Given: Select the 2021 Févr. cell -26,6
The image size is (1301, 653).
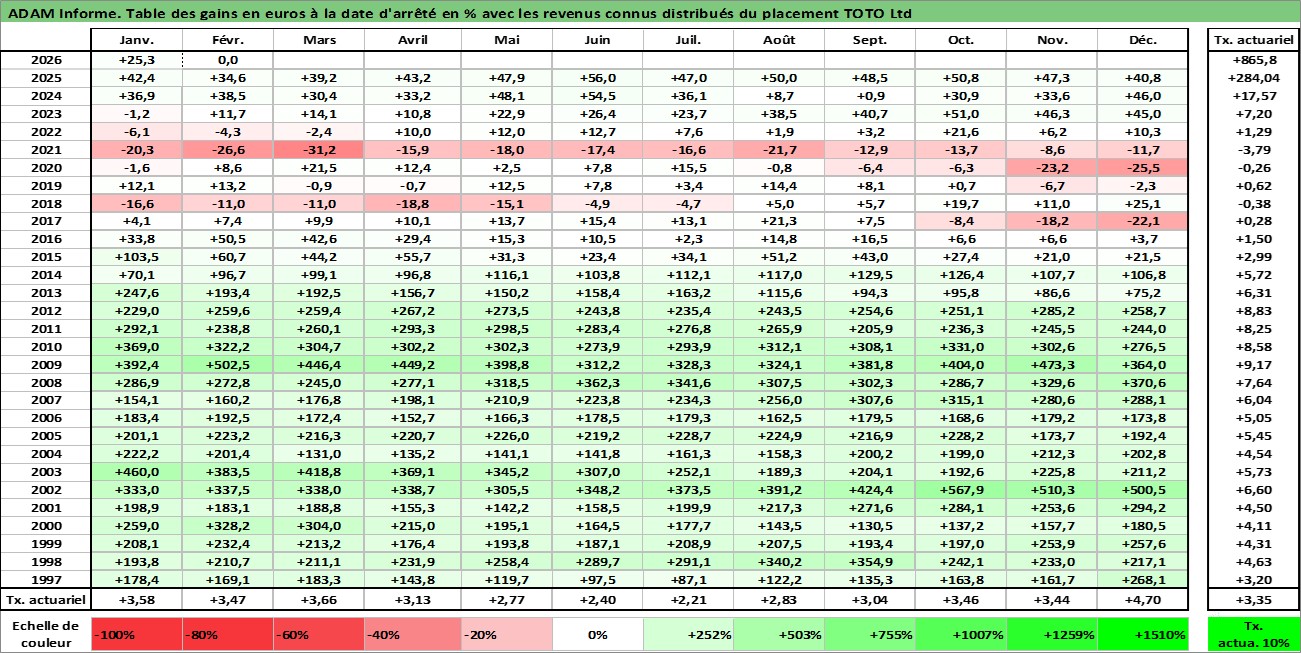Looking at the screenshot, I should pos(227,149).
